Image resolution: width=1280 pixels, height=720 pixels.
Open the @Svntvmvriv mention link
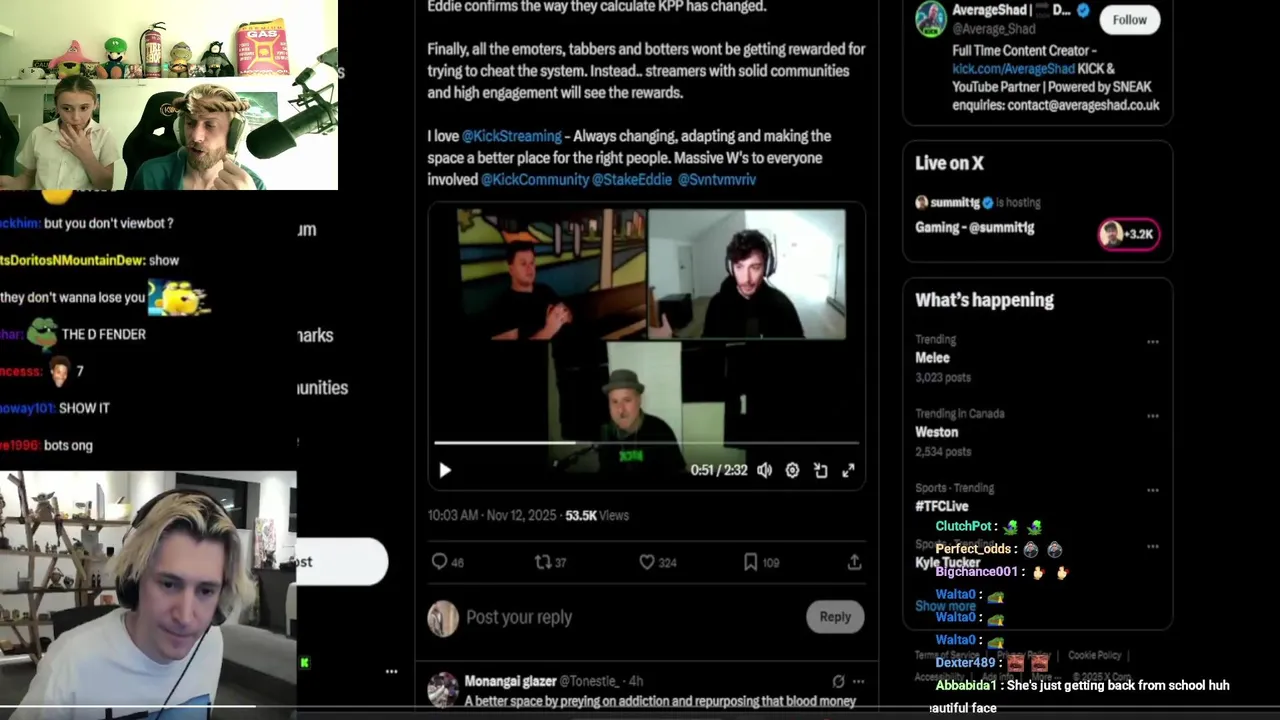point(717,180)
